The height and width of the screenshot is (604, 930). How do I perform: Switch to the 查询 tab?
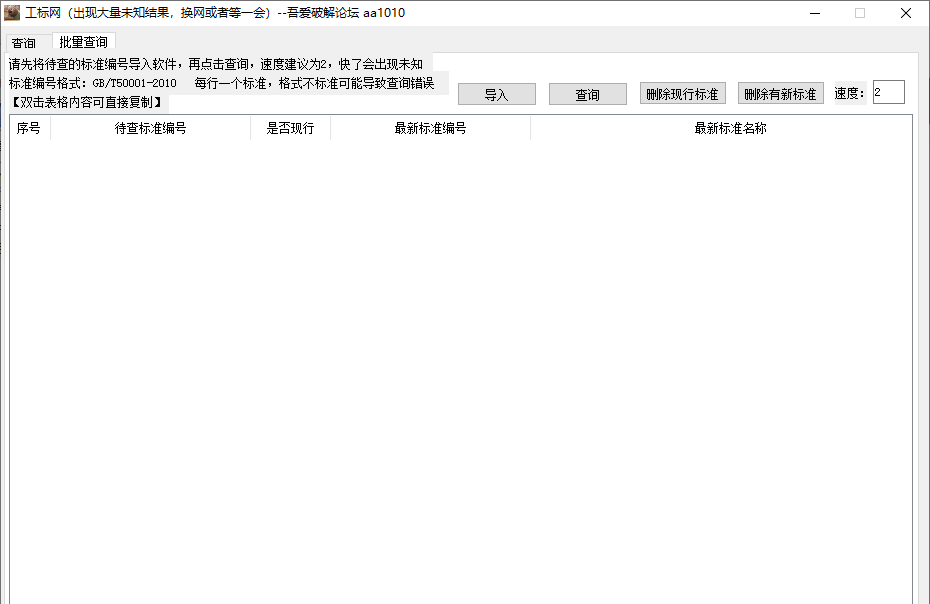[x=24, y=43]
